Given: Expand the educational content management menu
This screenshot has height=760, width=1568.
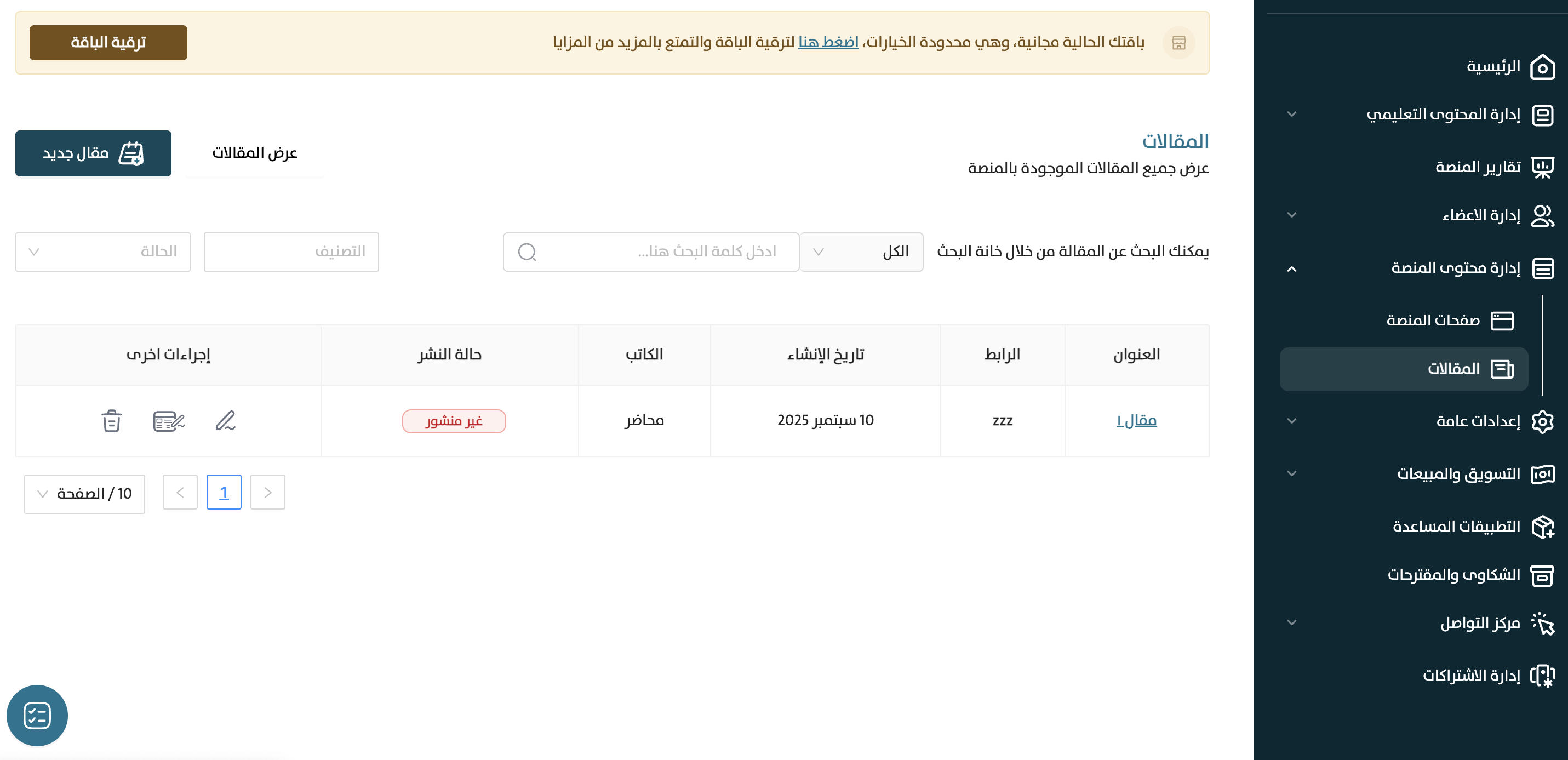Looking at the screenshot, I should 1292,115.
